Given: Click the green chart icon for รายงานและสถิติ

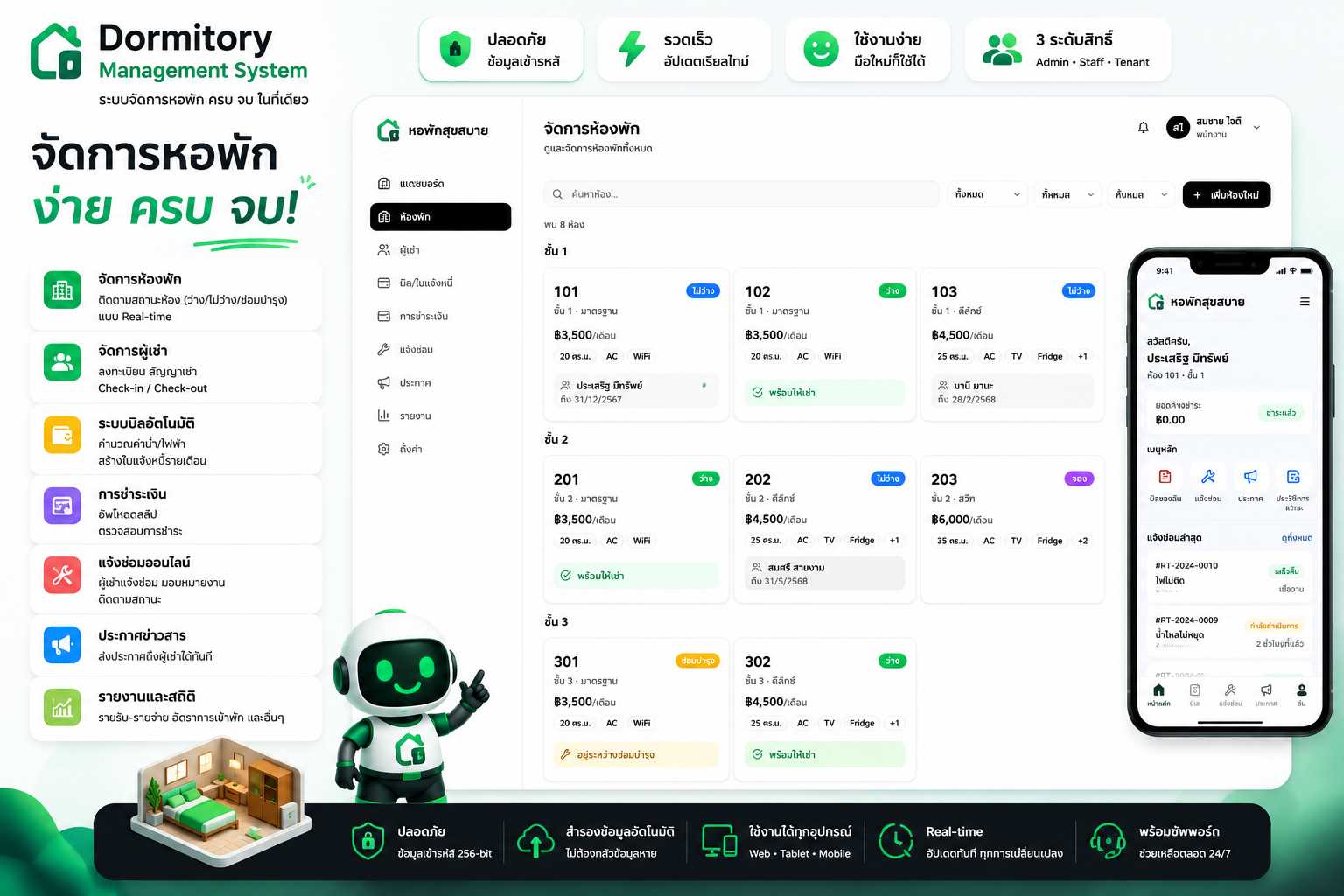Looking at the screenshot, I should coord(62,707).
